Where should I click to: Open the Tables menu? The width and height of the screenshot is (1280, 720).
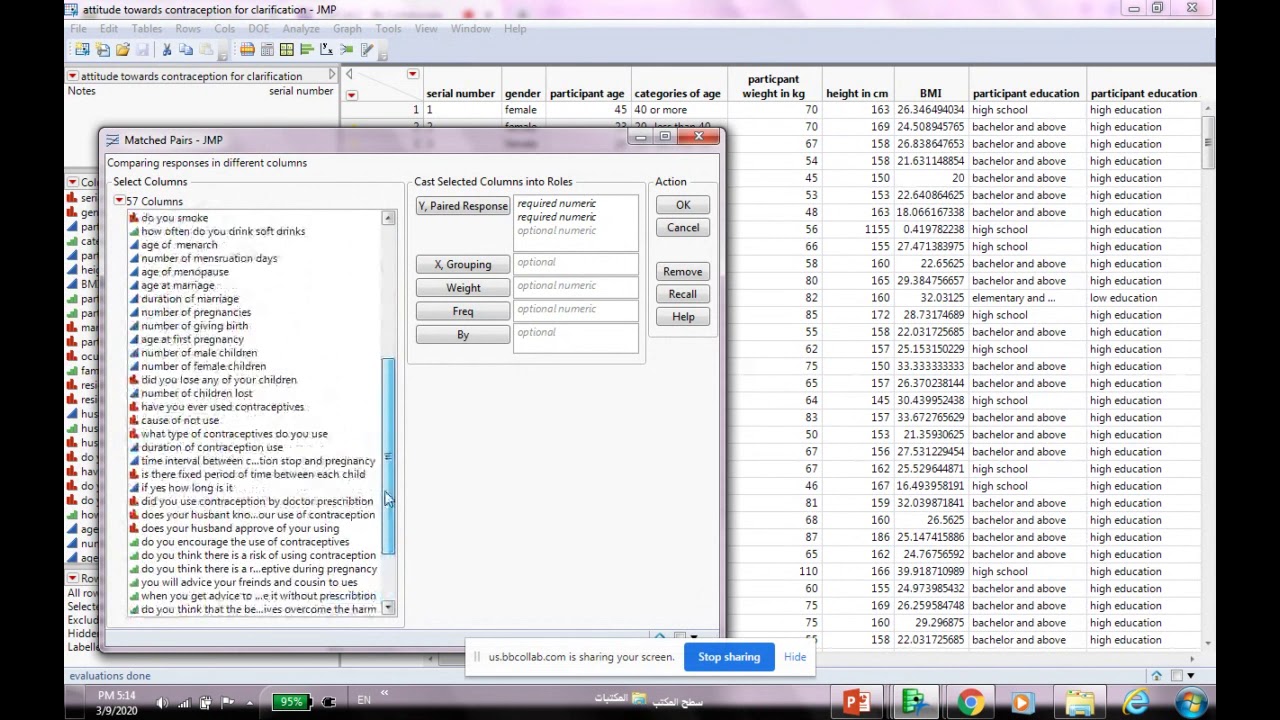point(146,29)
